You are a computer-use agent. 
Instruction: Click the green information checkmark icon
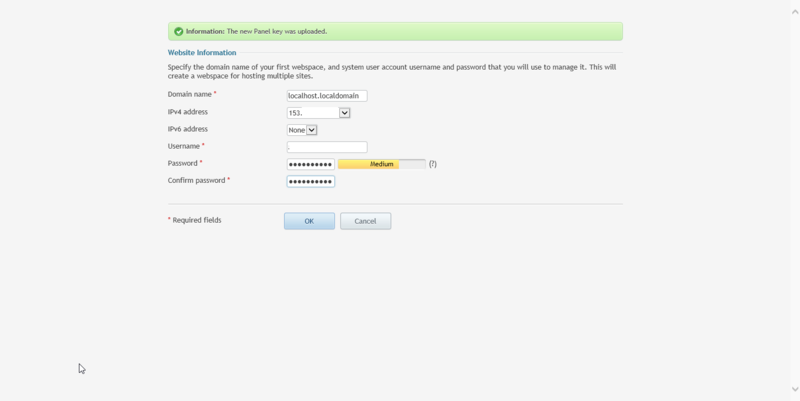point(179,32)
